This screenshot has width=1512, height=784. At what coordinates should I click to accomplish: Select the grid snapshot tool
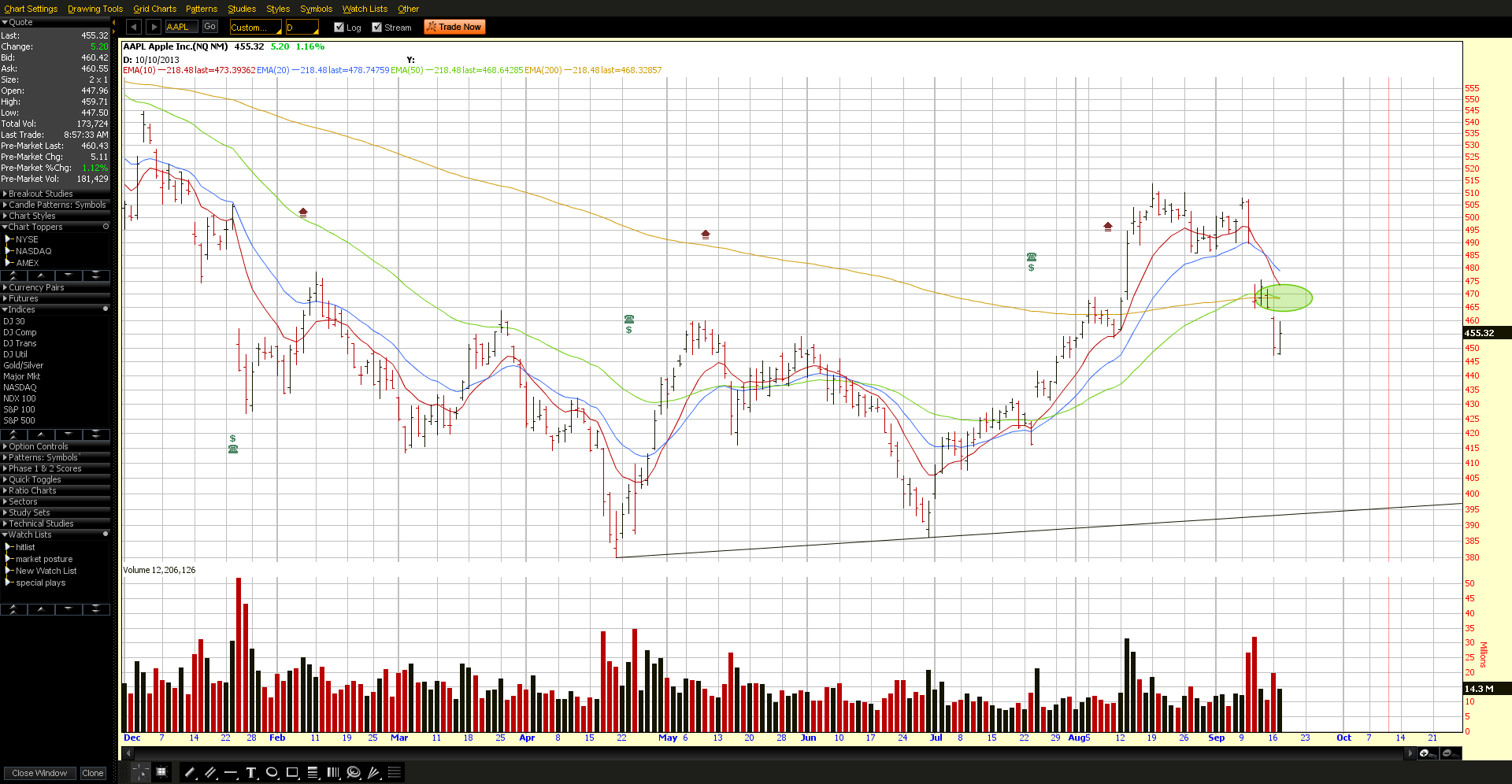coord(161,772)
